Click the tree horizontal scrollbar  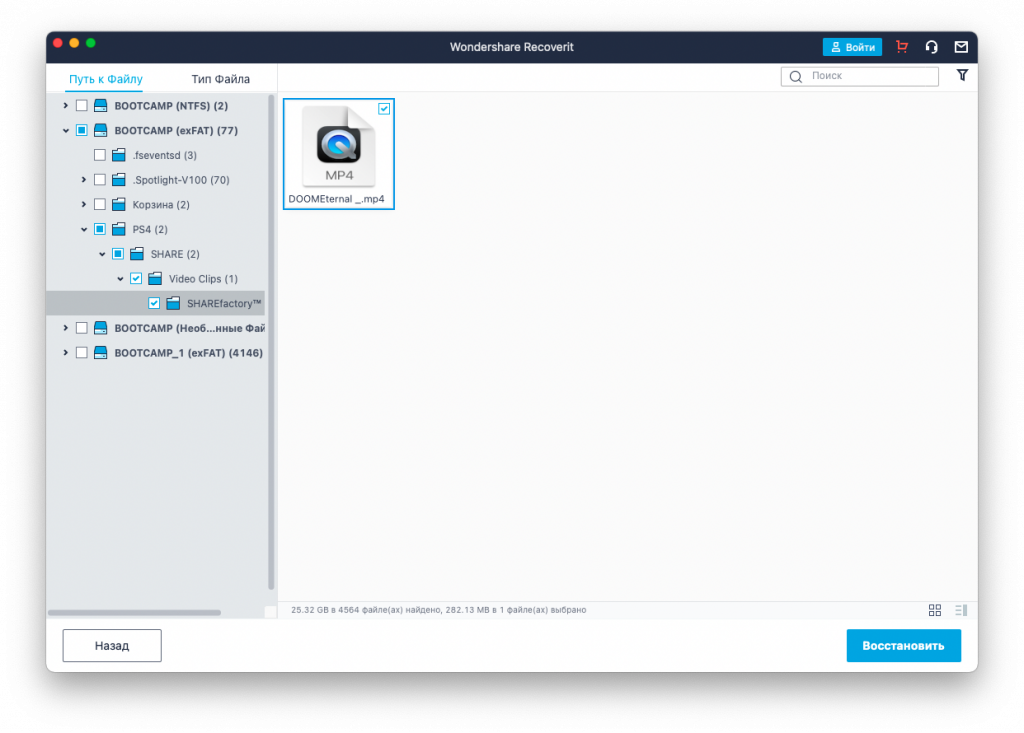135,613
